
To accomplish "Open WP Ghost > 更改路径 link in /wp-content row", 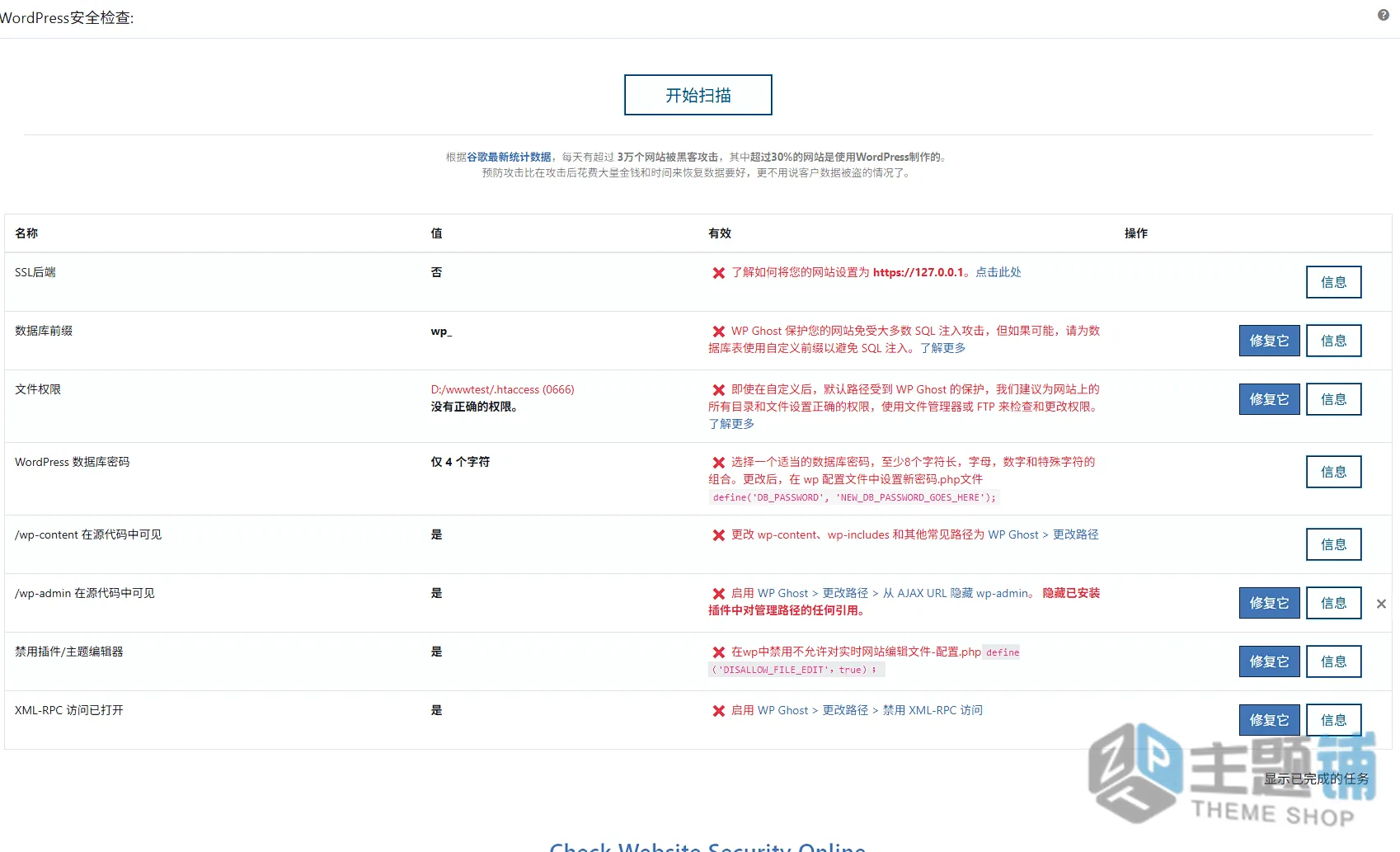I will coord(1043,534).
